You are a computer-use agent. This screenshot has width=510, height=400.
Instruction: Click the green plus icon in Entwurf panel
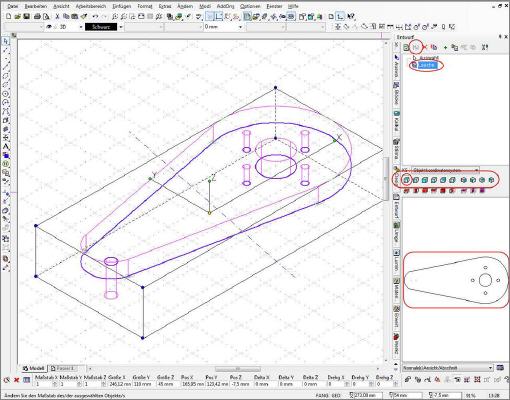[445, 48]
